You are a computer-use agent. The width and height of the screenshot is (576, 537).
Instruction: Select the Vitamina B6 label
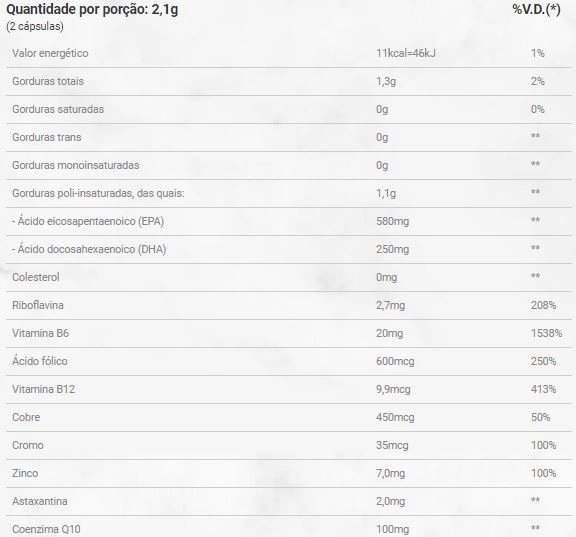tap(40, 333)
